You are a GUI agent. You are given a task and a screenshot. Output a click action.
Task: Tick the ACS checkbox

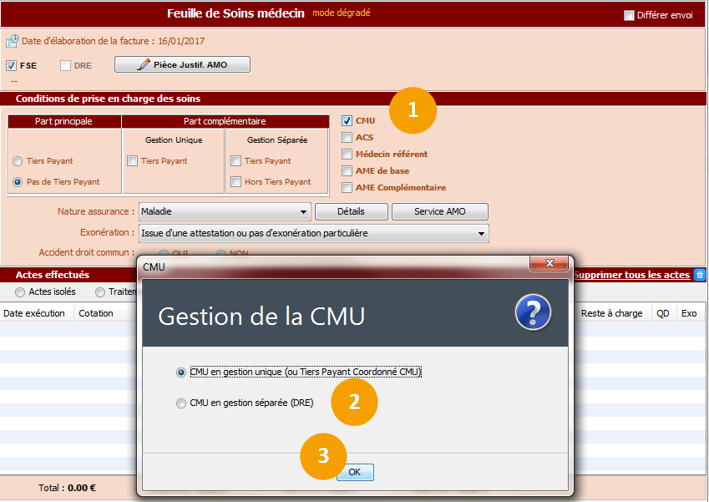(347, 138)
